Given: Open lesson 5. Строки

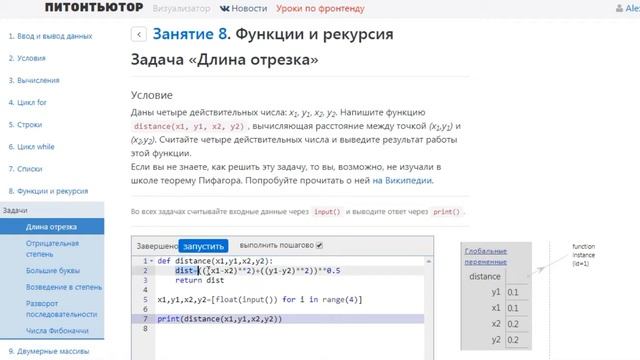Looking at the screenshot, I should pos(25,124).
